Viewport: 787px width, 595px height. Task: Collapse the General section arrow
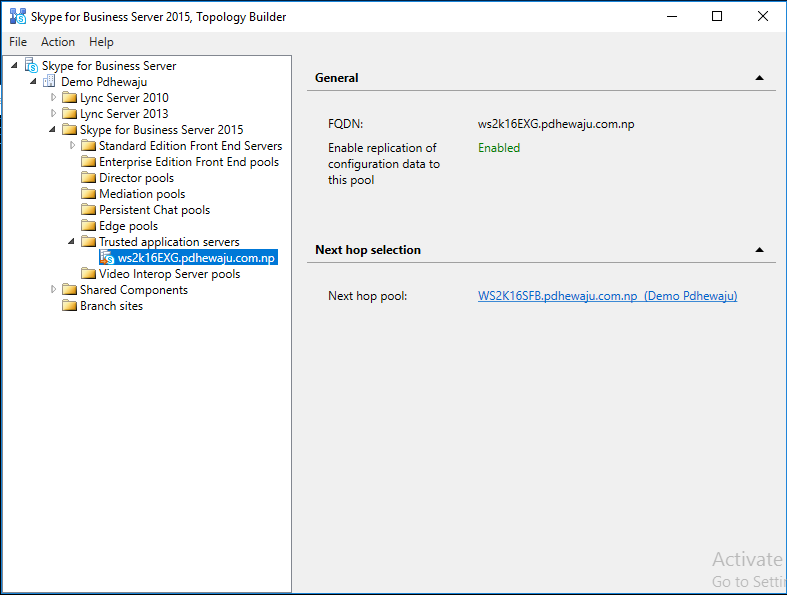point(759,78)
